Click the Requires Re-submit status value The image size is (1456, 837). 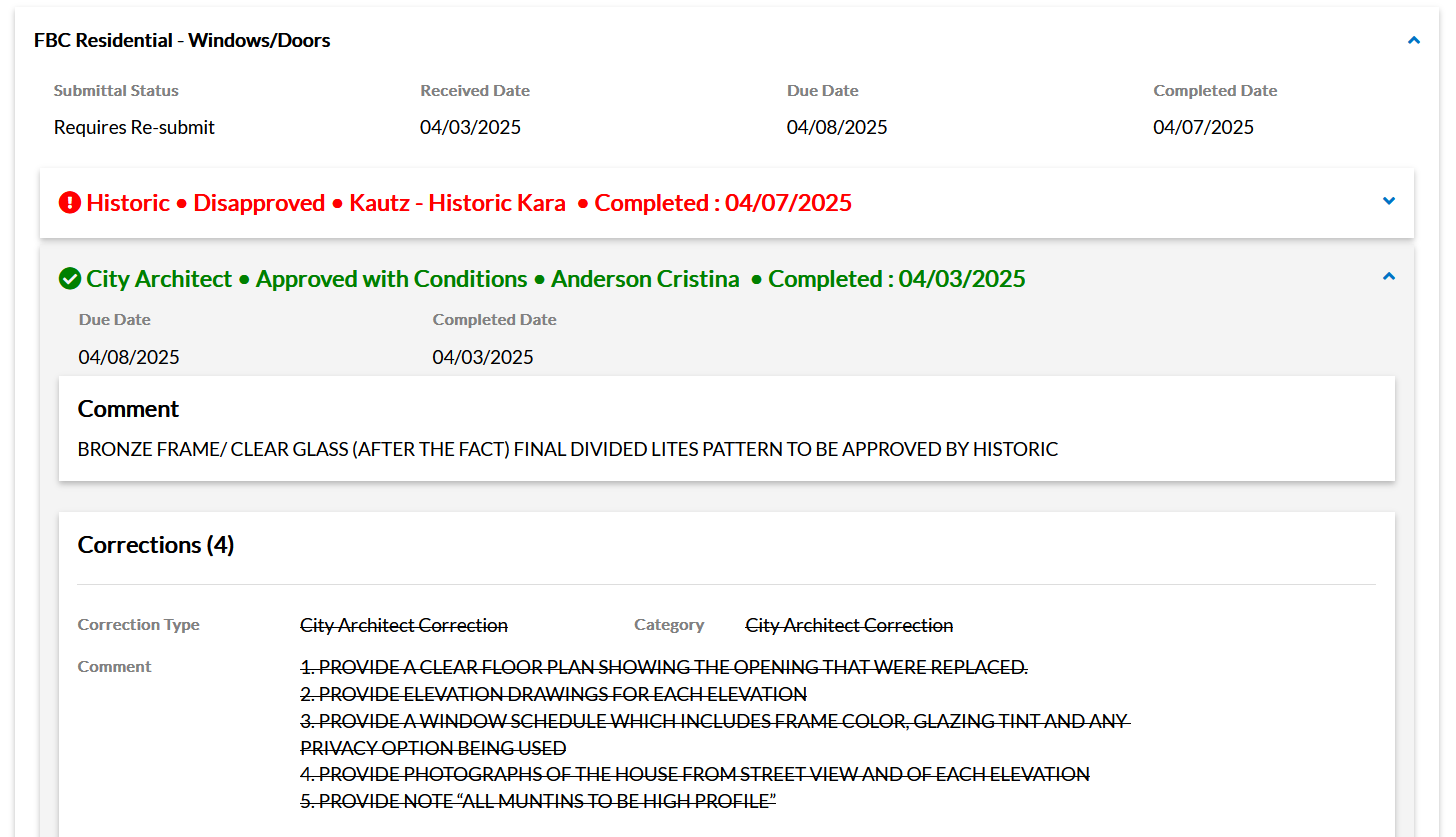click(x=134, y=128)
